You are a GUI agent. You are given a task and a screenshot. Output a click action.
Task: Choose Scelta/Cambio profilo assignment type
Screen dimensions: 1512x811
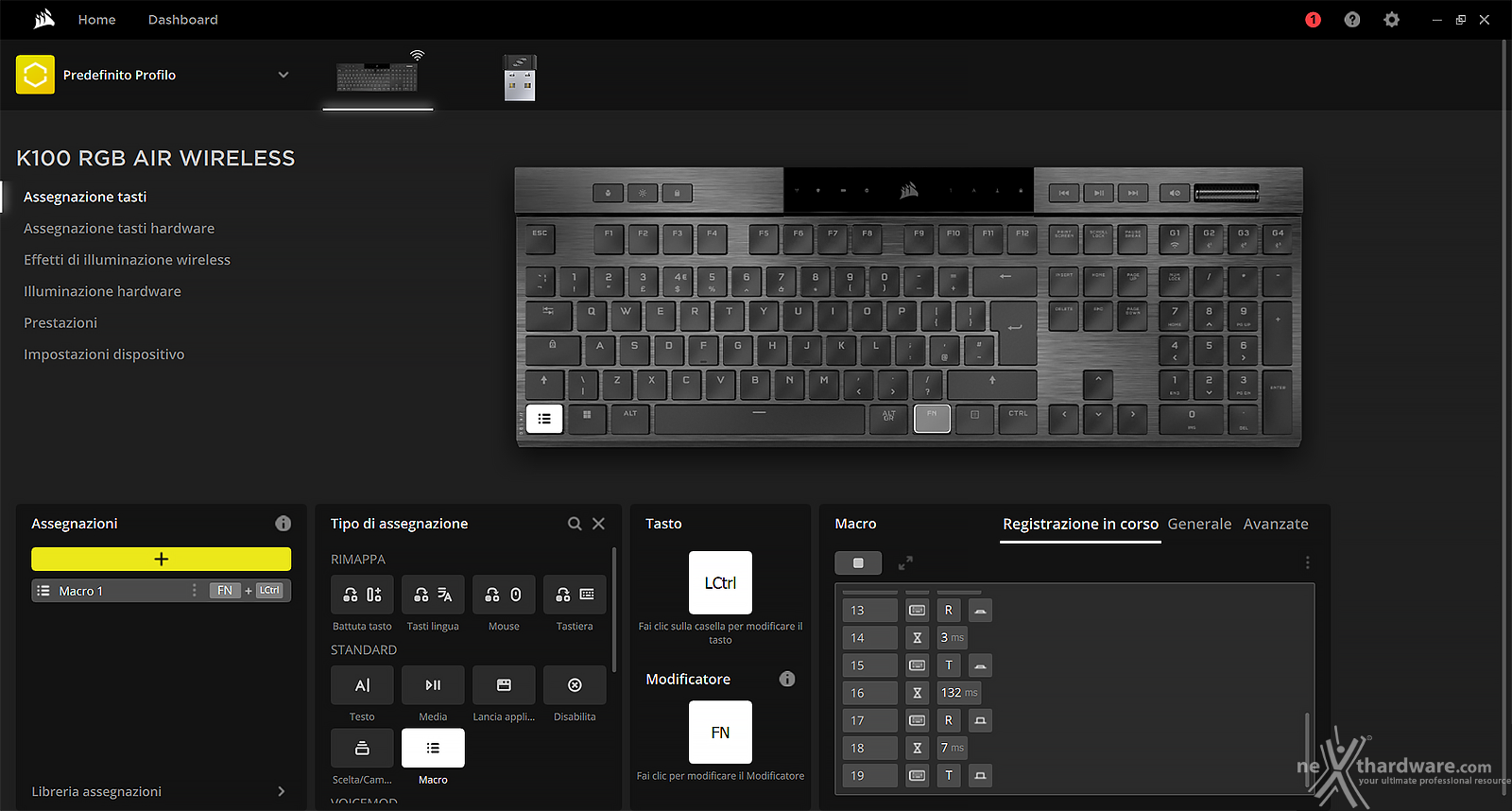point(362,748)
